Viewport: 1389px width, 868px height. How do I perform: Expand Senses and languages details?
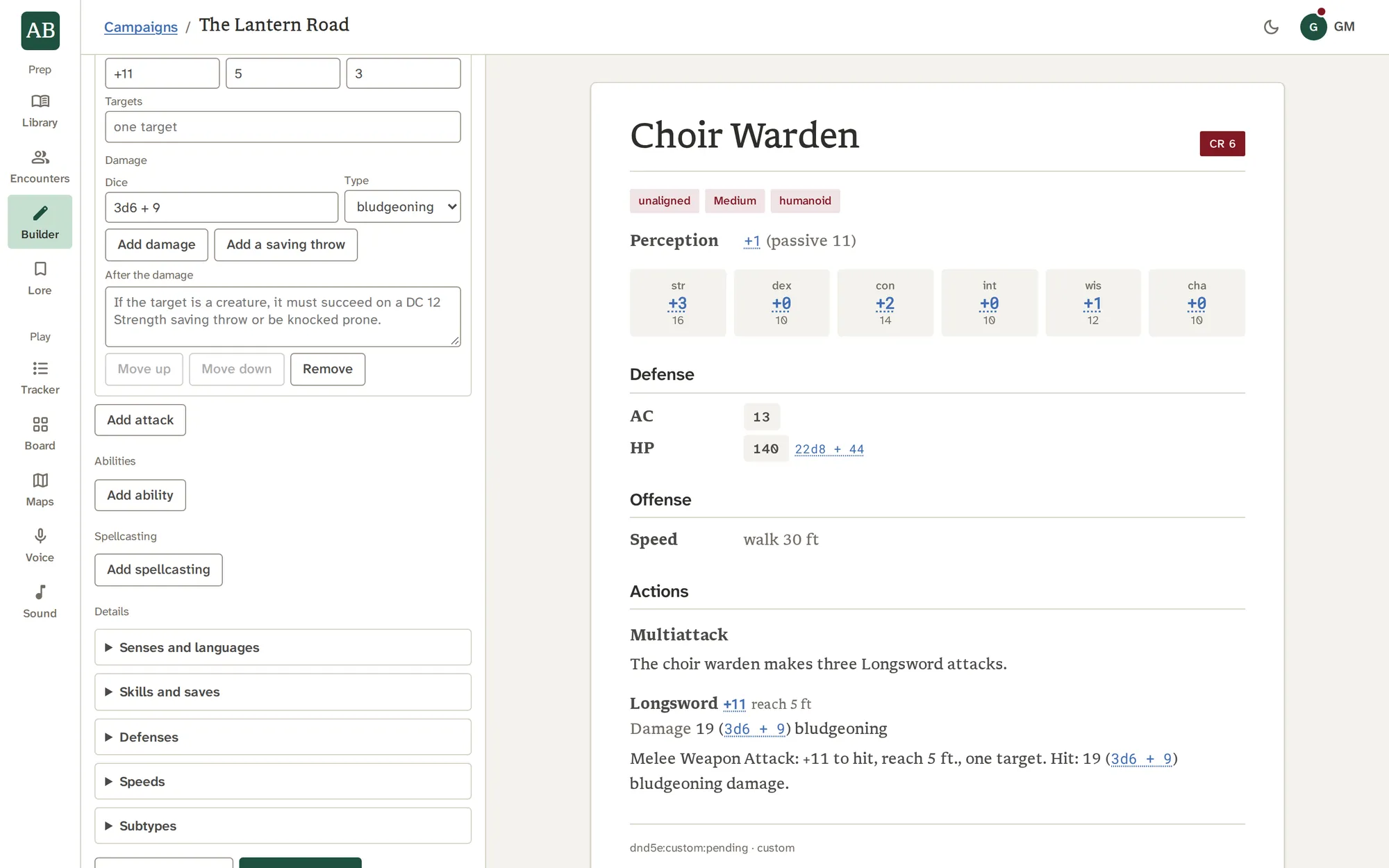coord(283,647)
